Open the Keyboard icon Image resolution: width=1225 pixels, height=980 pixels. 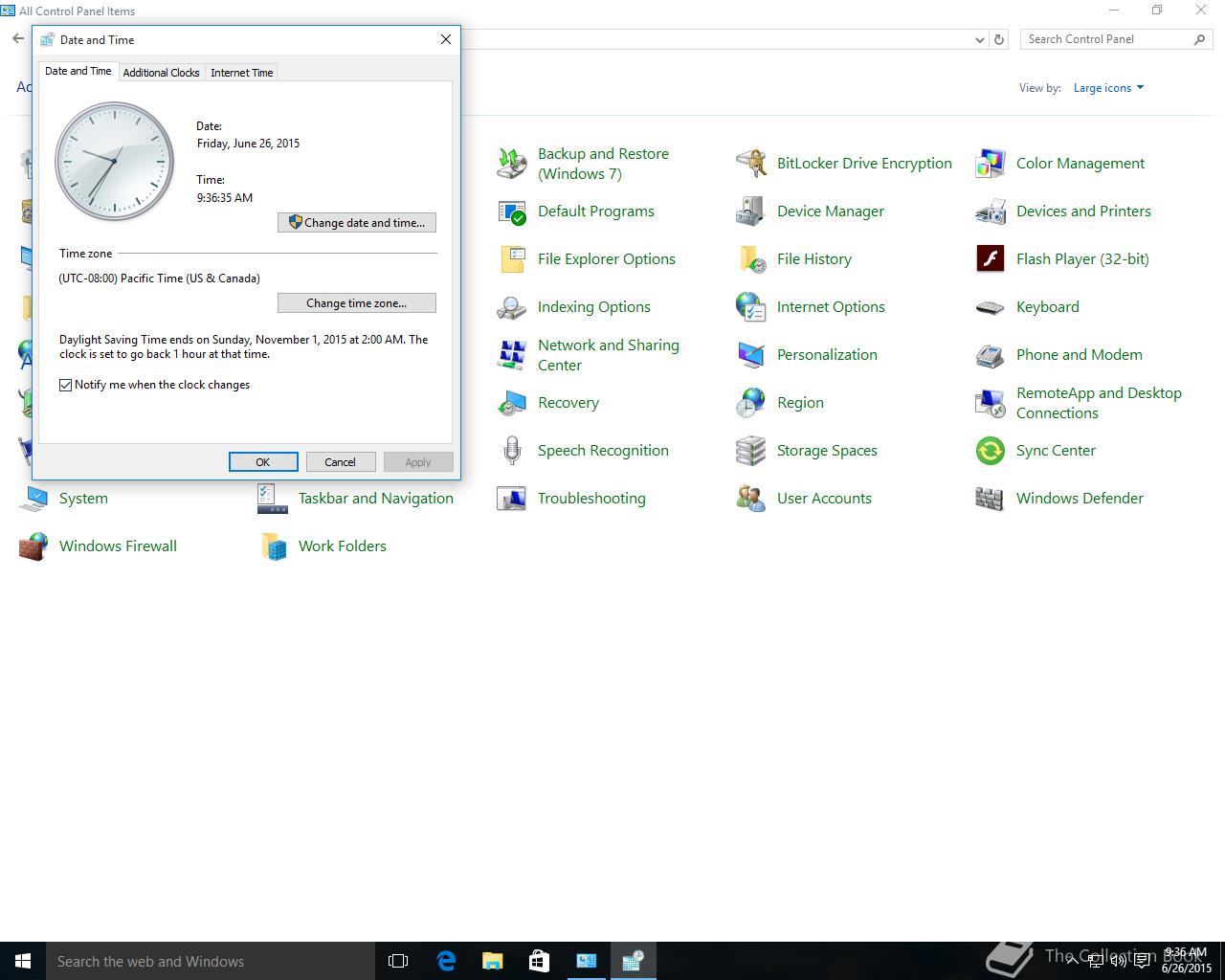point(991,307)
